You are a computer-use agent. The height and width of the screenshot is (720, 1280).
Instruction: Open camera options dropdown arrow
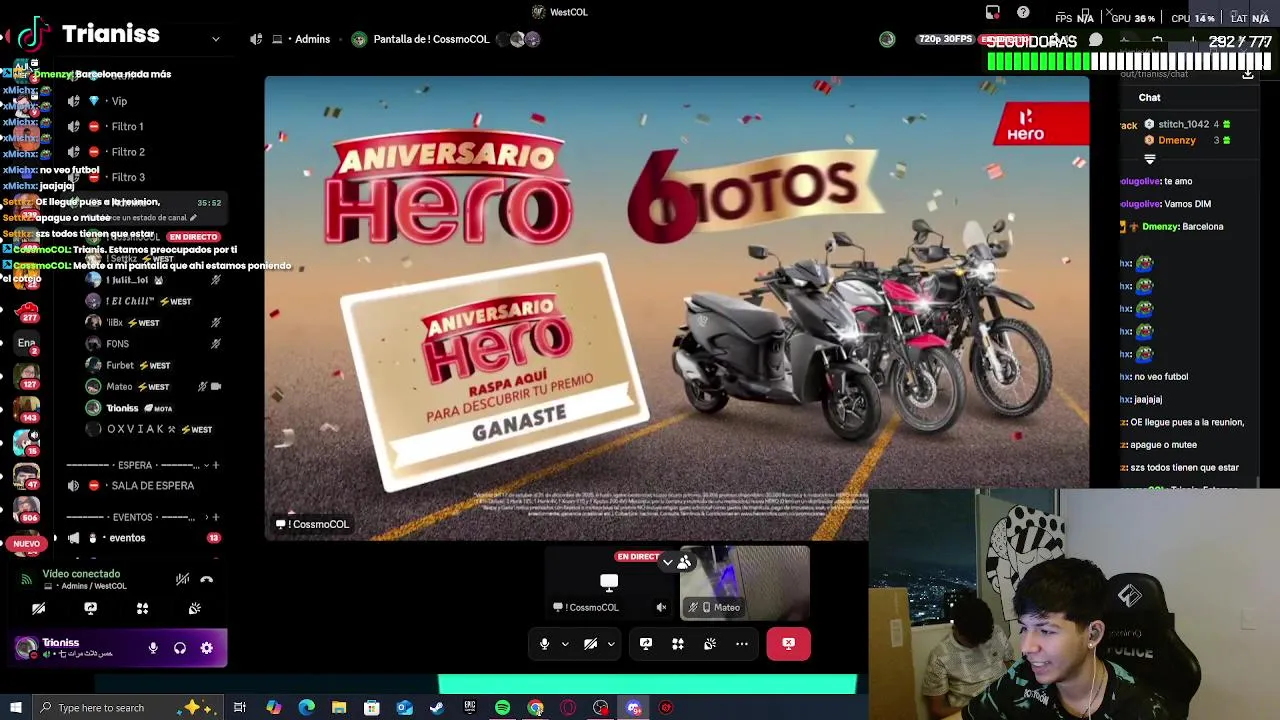click(611, 644)
